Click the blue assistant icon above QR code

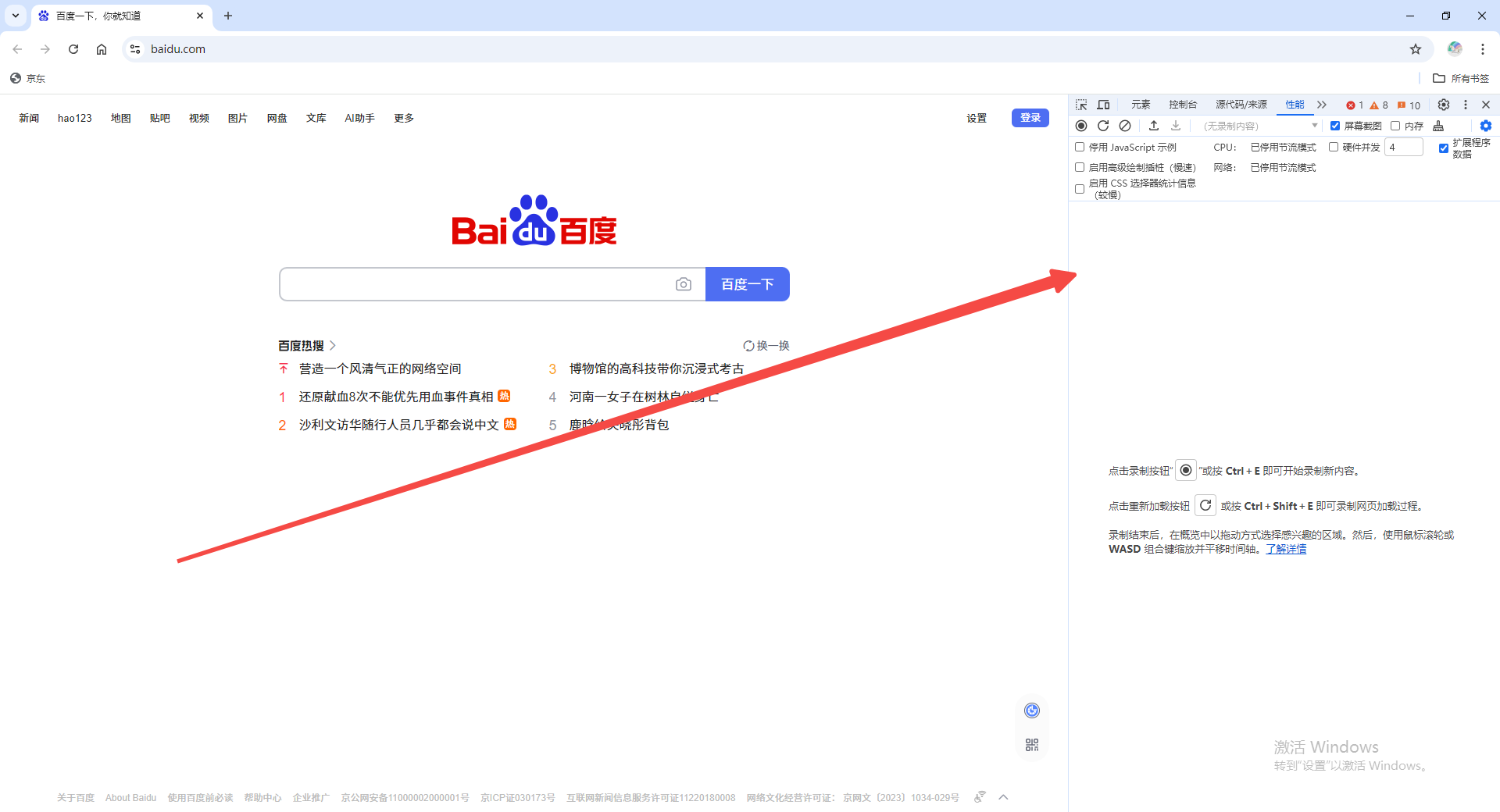coord(1032,710)
